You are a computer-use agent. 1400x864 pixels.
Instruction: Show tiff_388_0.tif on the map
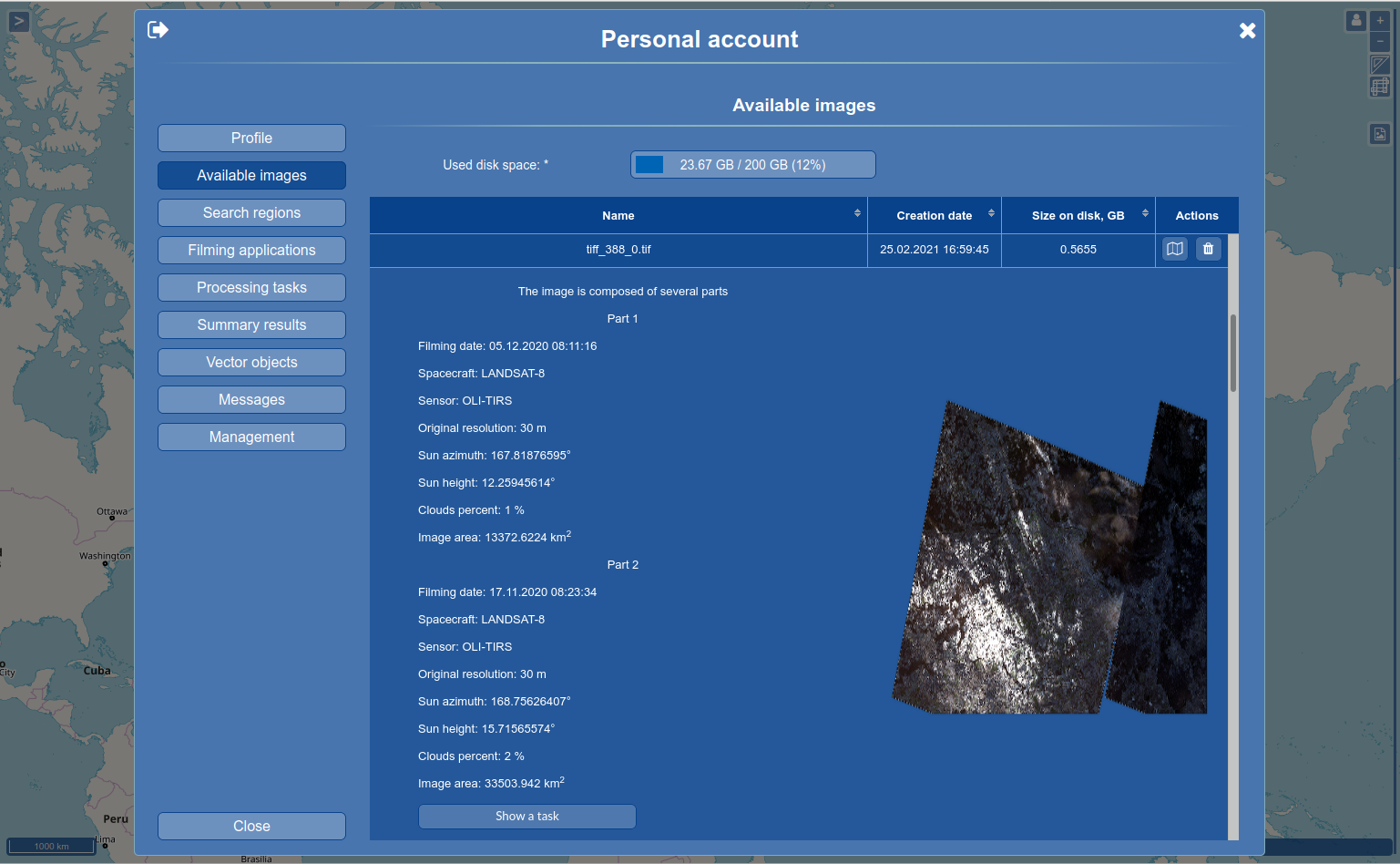point(1175,249)
